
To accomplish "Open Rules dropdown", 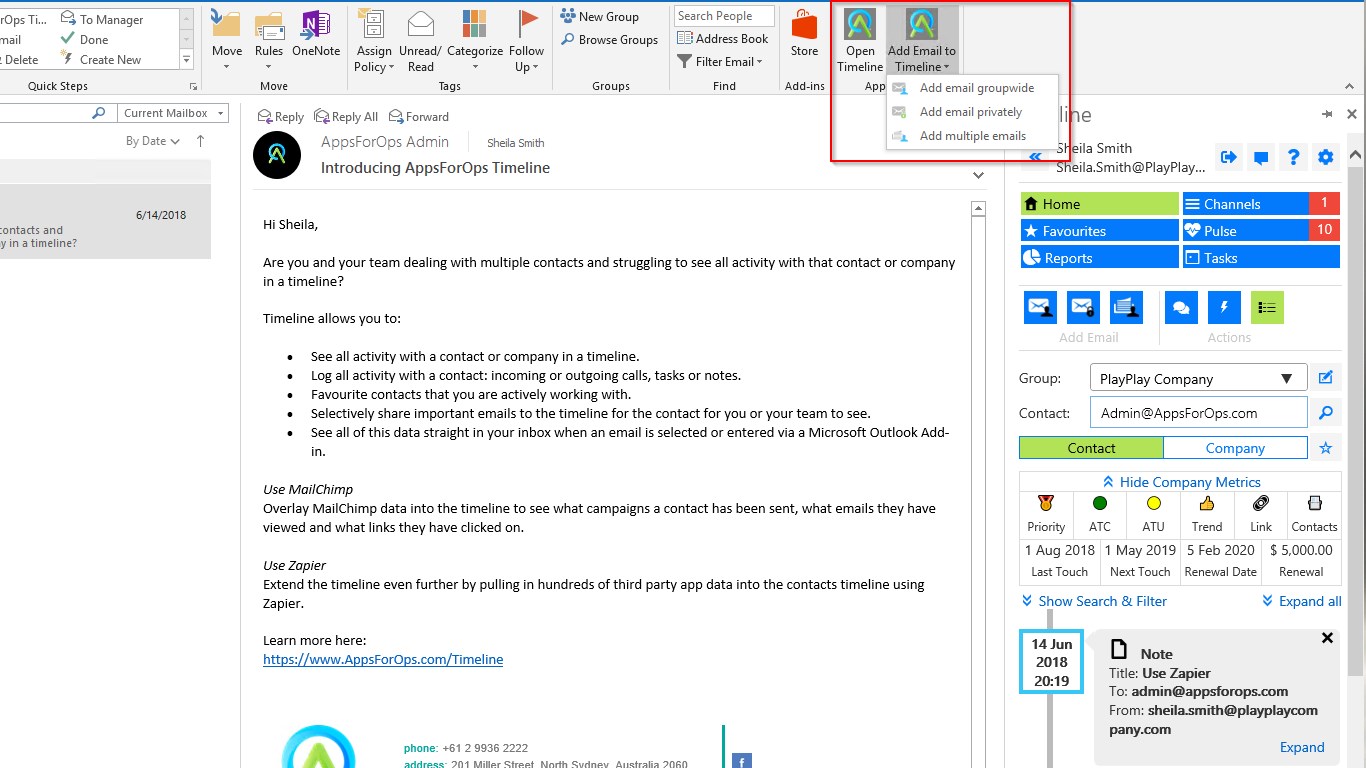I will [269, 41].
